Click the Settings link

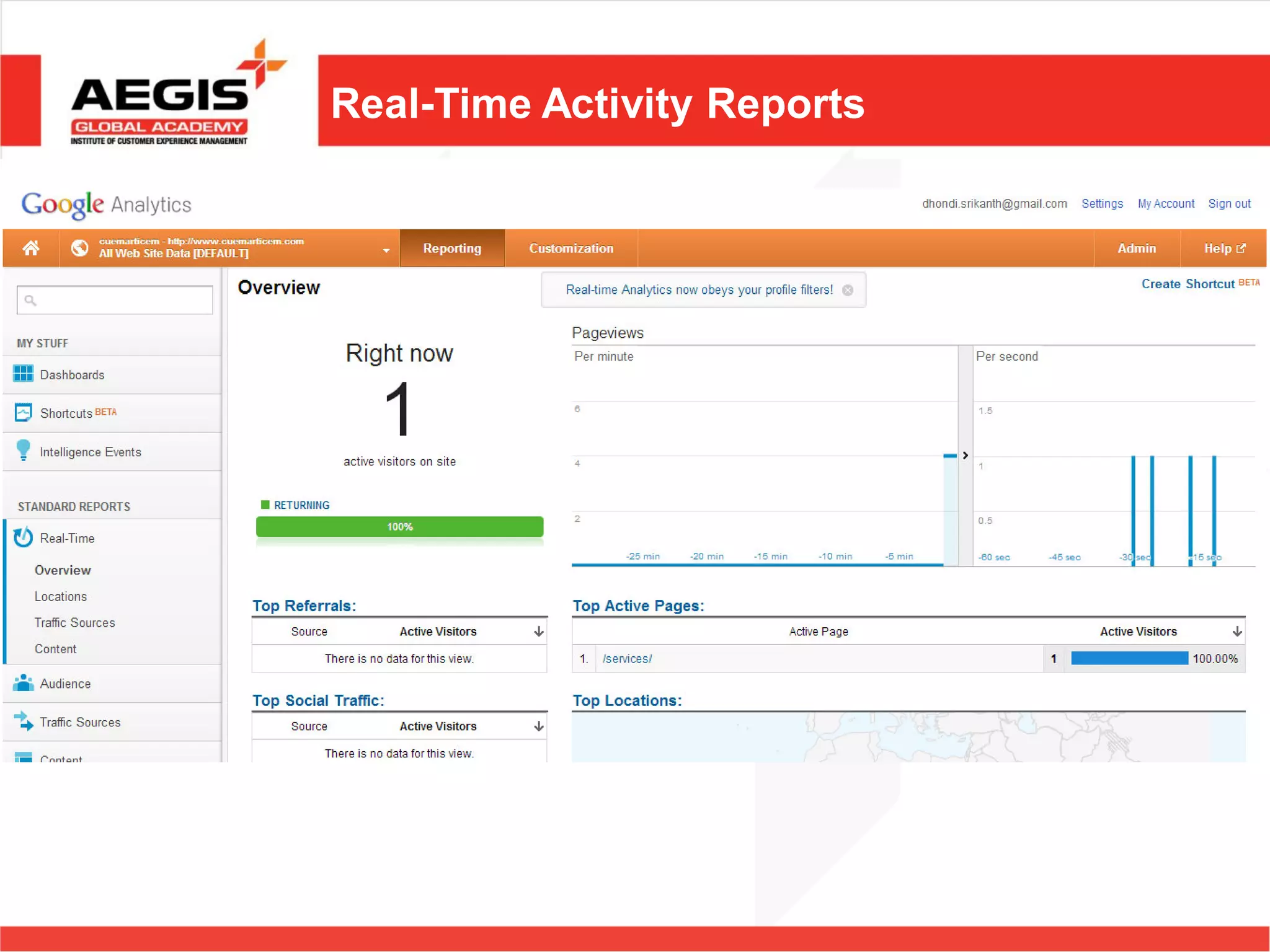(x=1102, y=204)
